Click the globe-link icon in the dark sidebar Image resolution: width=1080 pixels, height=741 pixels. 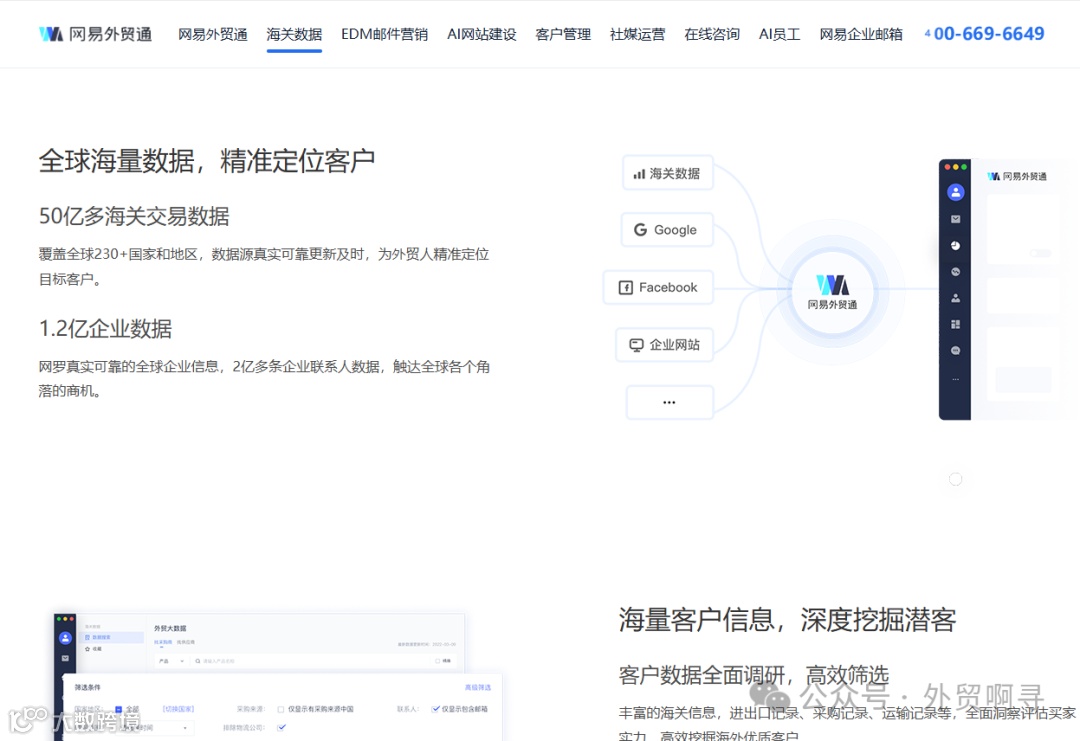[955, 271]
